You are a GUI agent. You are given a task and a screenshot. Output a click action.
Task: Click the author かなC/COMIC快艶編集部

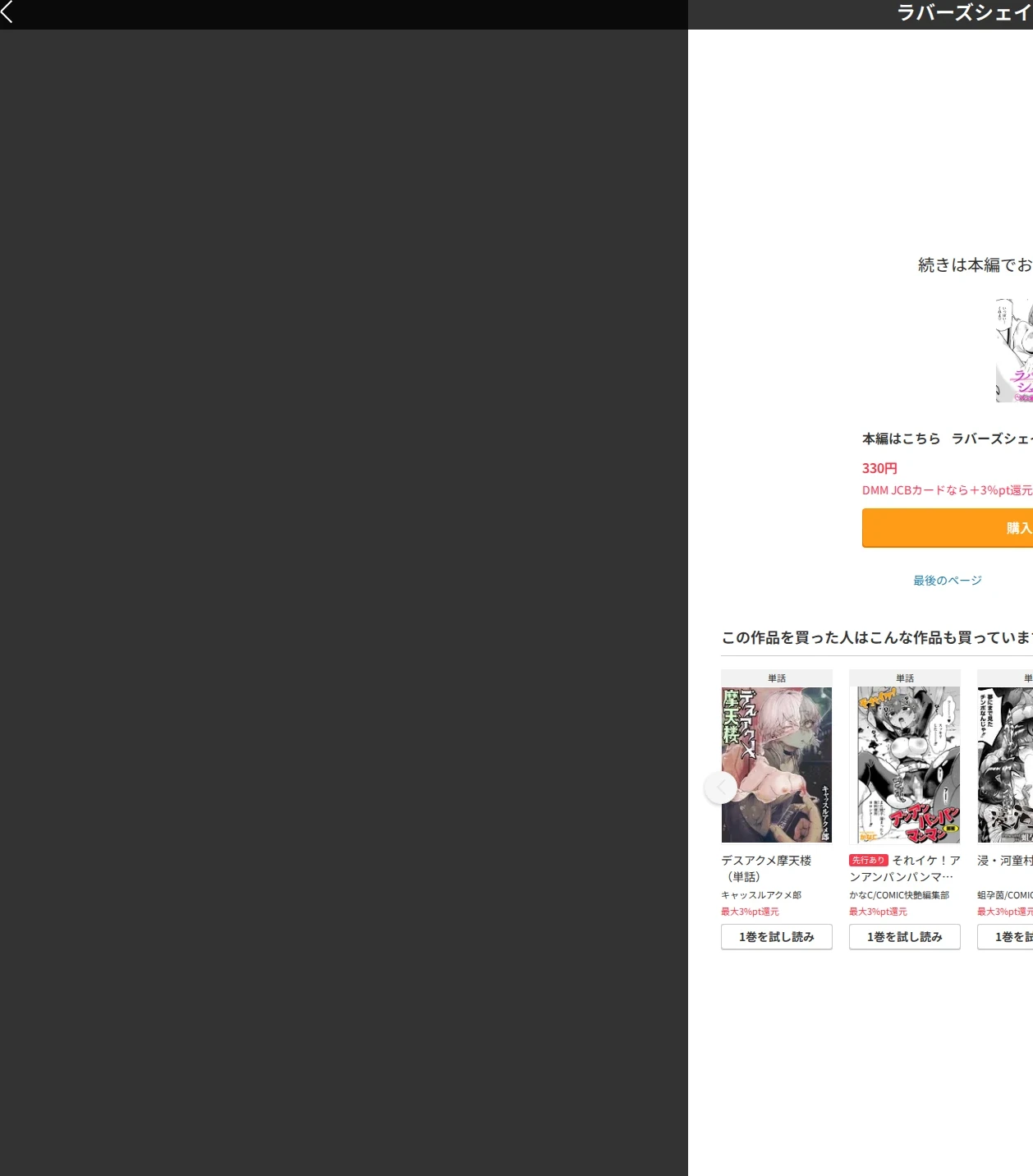[x=899, y=895]
